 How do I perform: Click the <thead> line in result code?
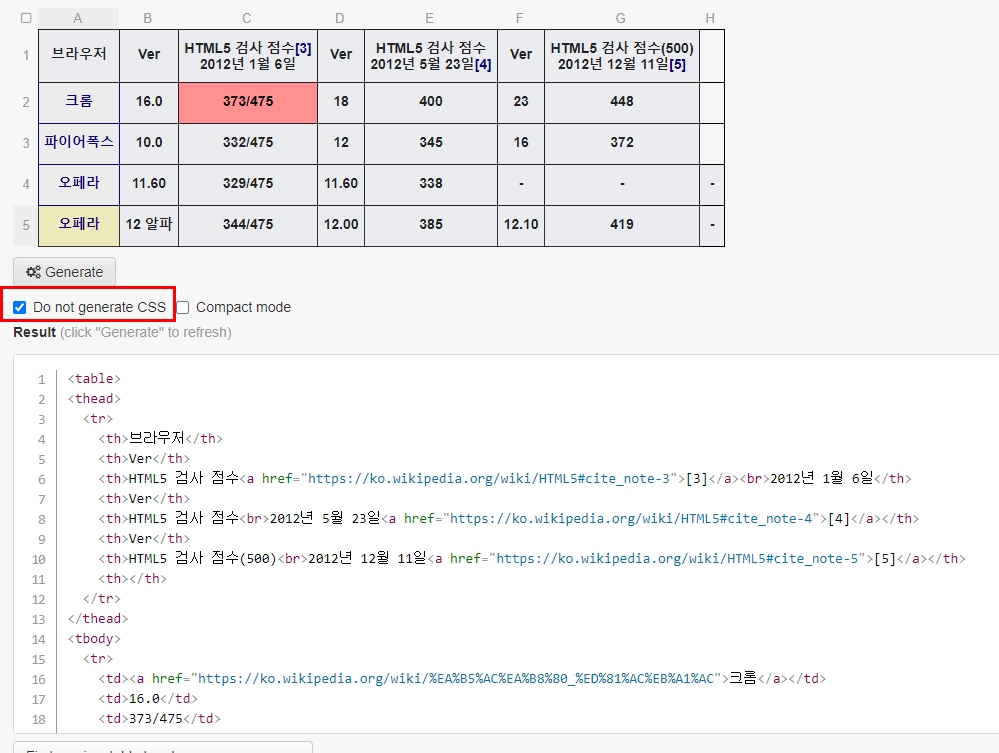click(94, 399)
